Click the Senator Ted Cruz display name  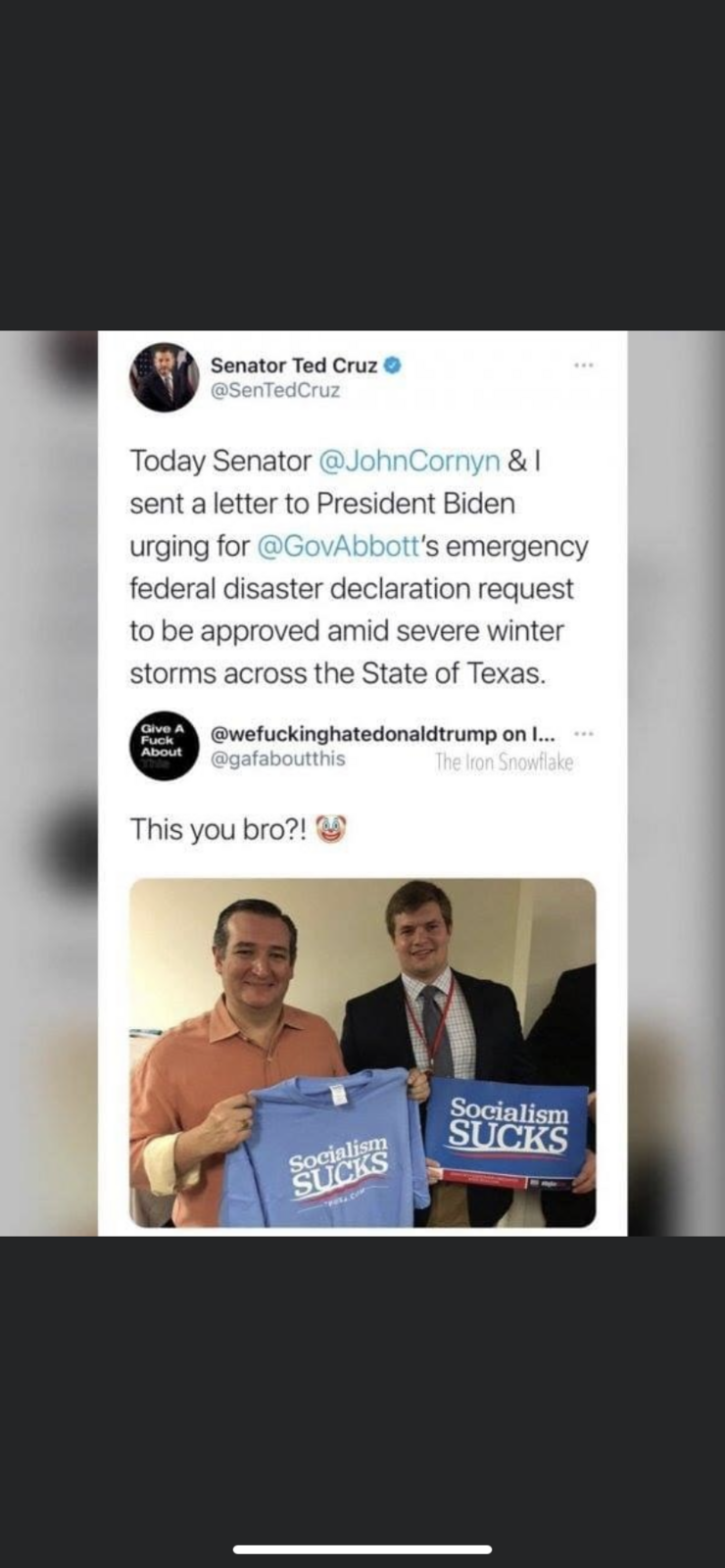point(294,365)
